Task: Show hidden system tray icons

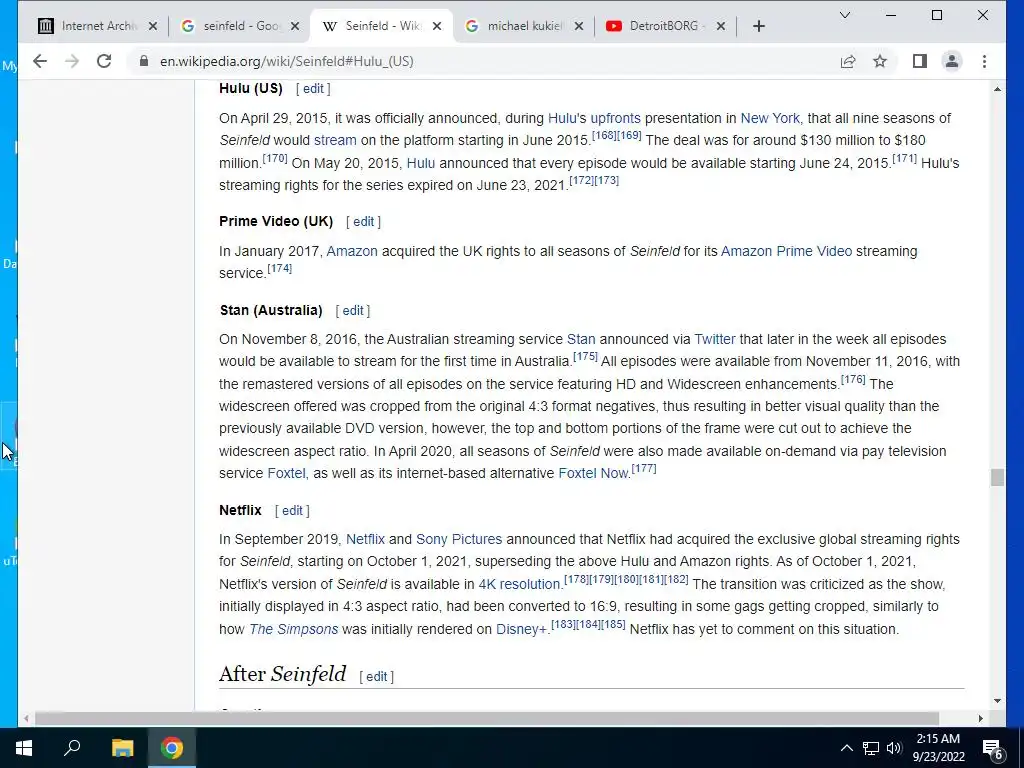Action: 846,748
